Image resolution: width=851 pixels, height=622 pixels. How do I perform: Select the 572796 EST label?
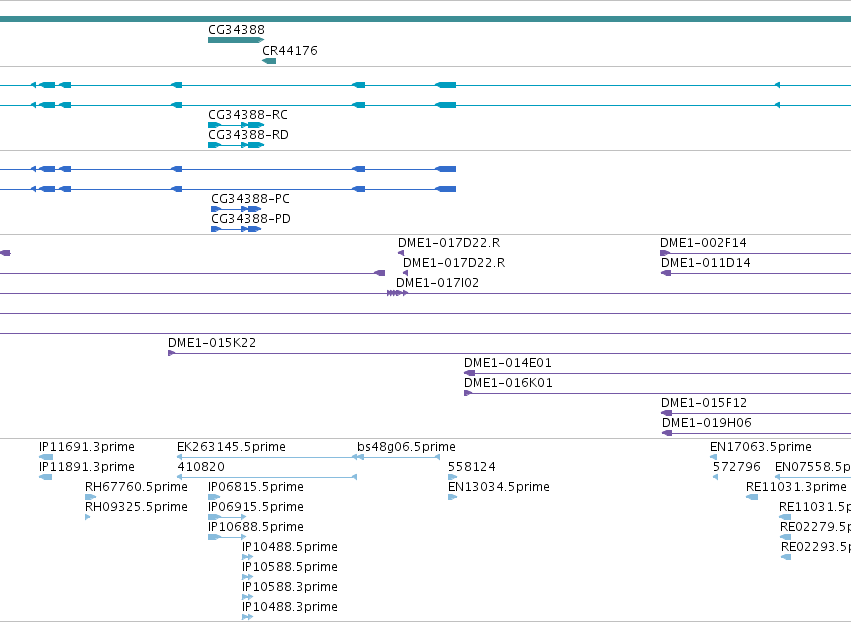pyautogui.click(x=736, y=467)
